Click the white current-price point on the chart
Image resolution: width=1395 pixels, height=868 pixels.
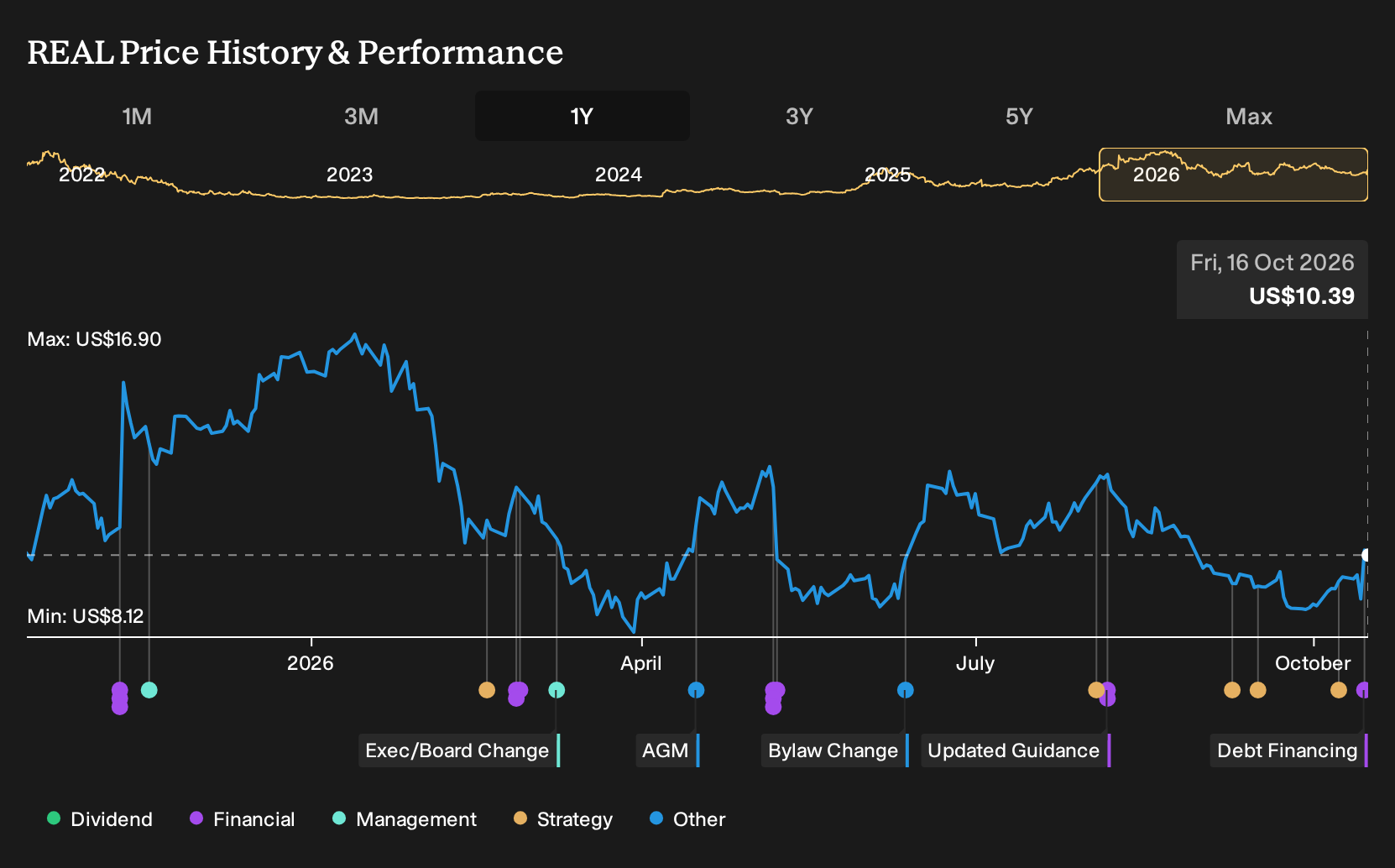tap(1366, 555)
